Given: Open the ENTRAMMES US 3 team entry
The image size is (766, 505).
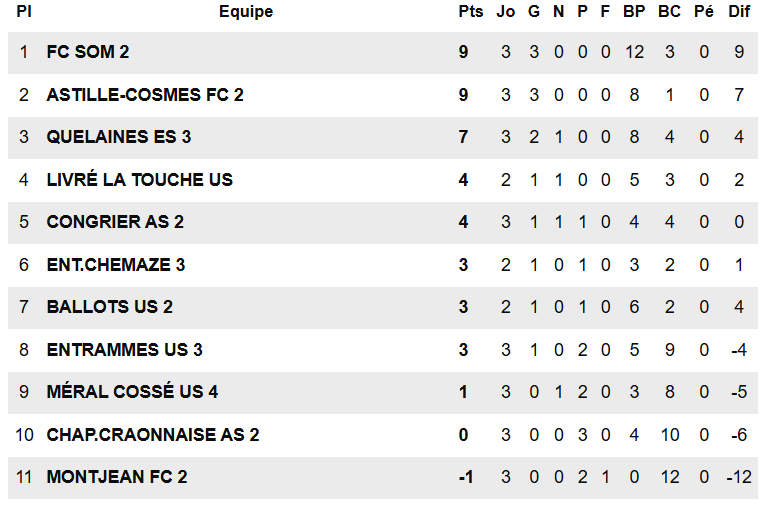Looking at the screenshot, I should point(124,350).
